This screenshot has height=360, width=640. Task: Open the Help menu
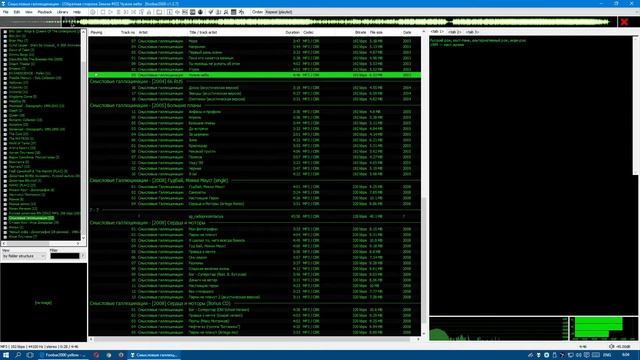point(77,12)
